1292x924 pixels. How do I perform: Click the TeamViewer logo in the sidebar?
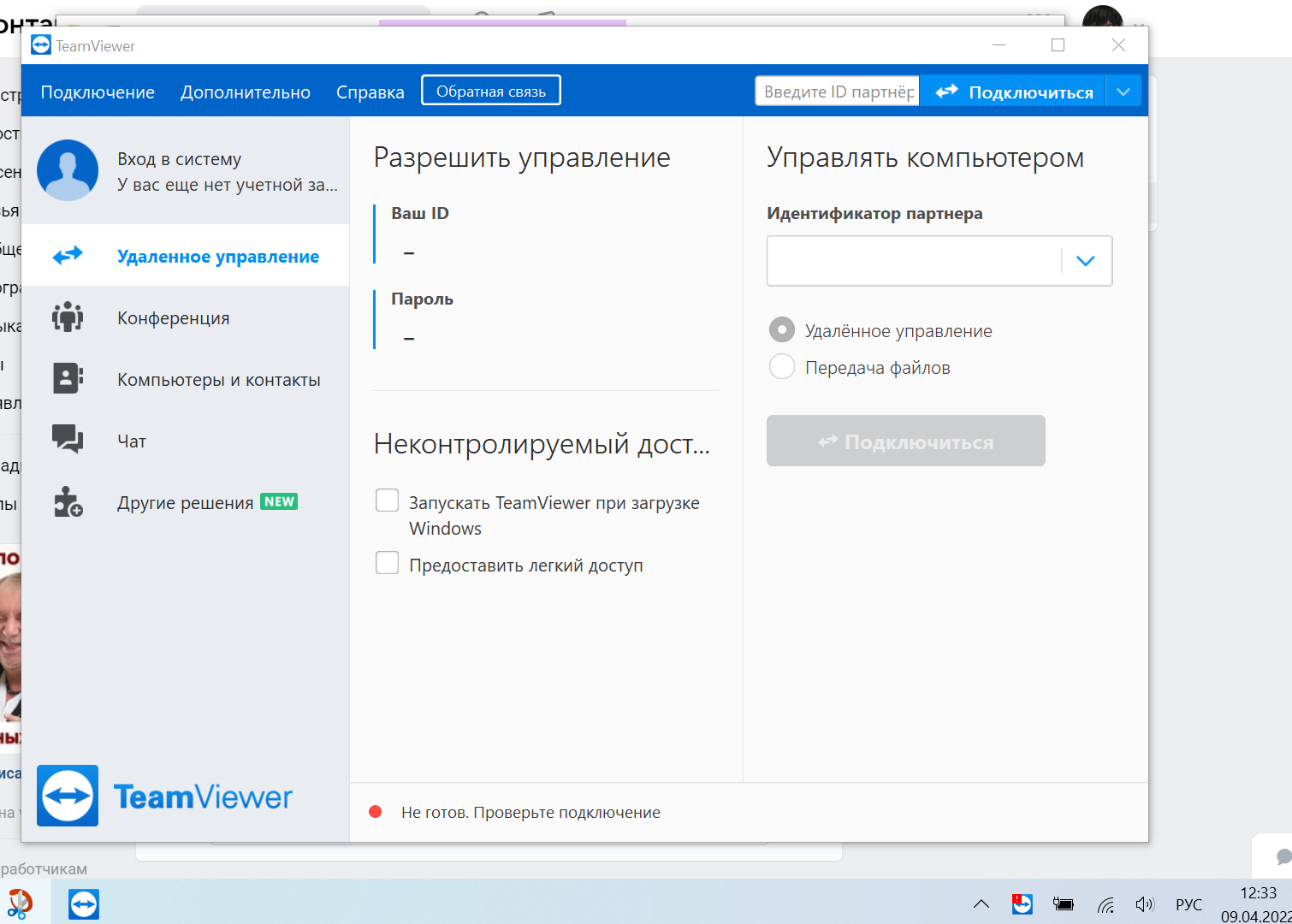[x=164, y=796]
